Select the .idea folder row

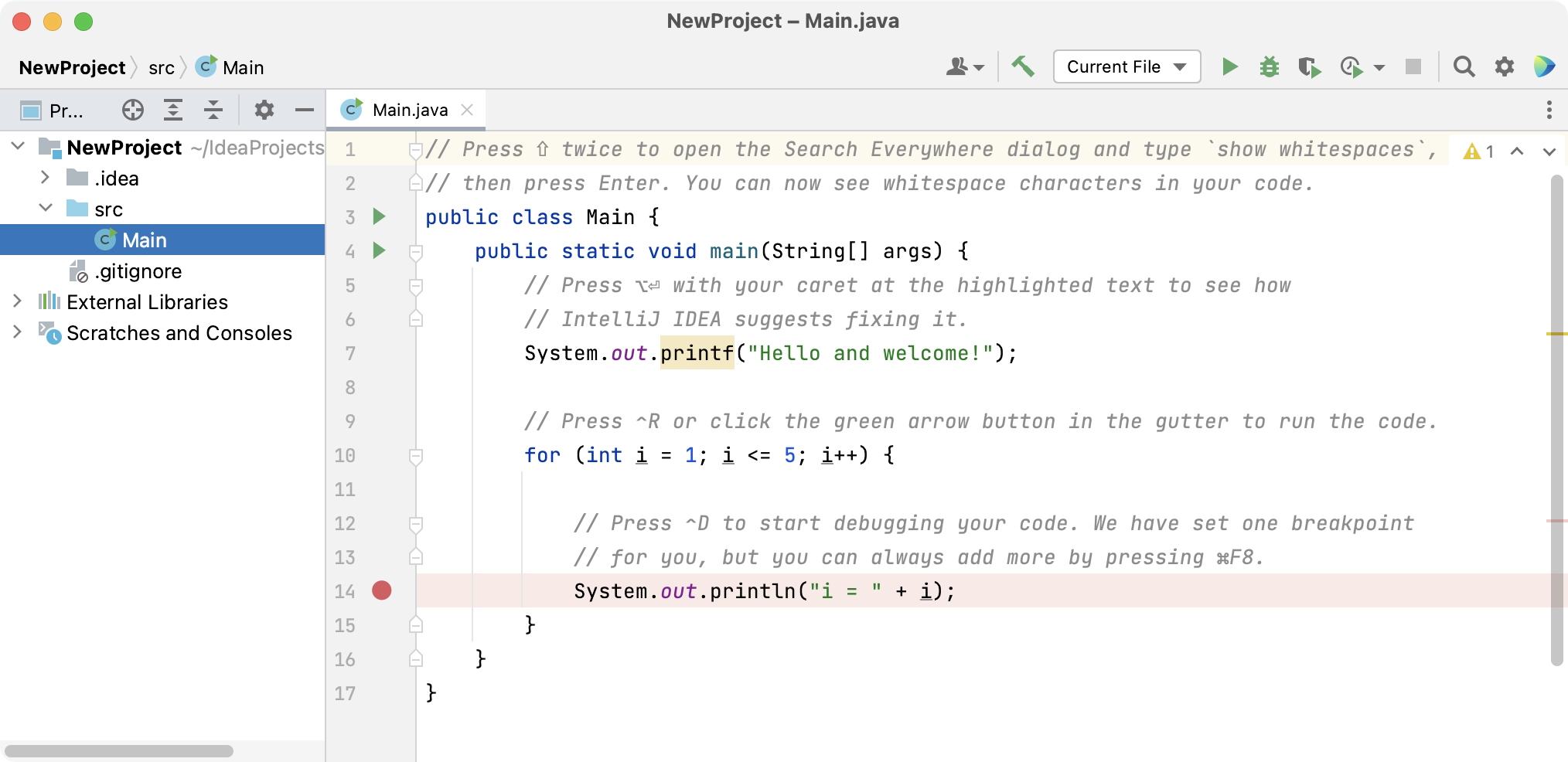[162, 179]
